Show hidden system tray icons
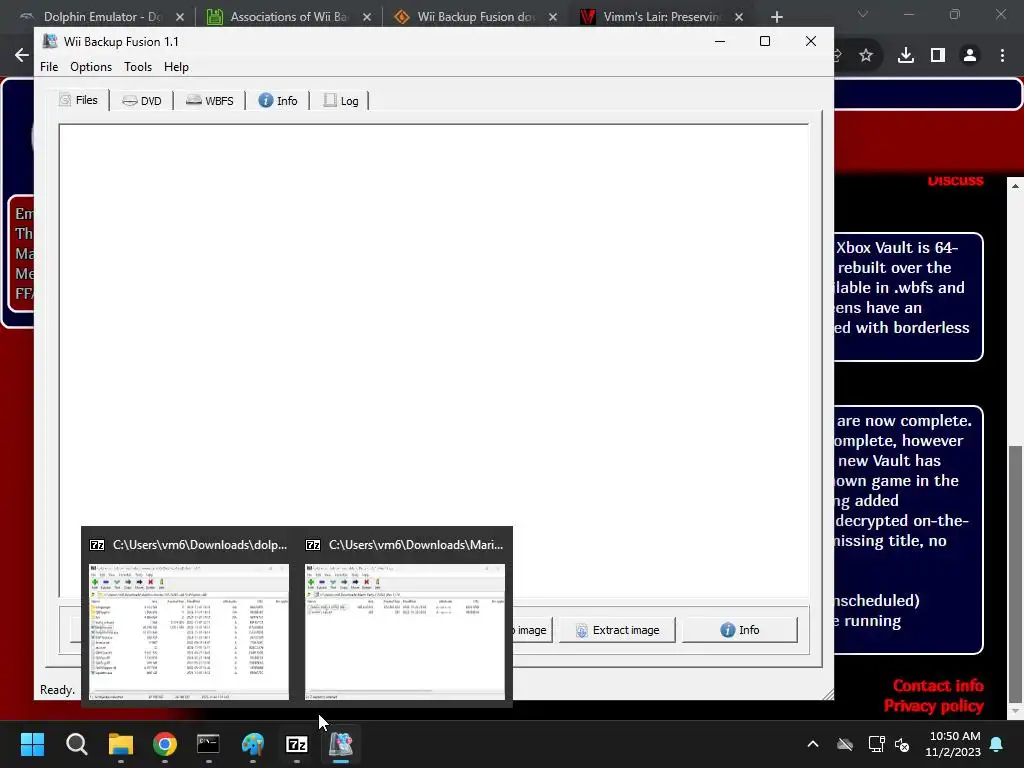1024x768 pixels. 813,744
